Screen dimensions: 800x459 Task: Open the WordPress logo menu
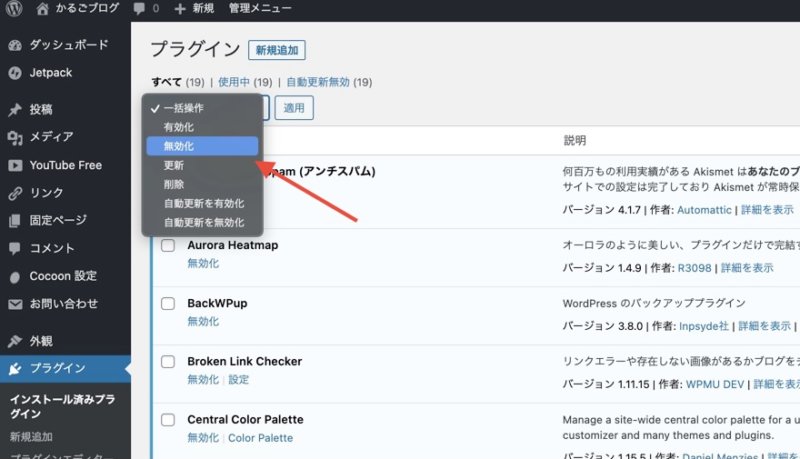pyautogui.click(x=14, y=9)
